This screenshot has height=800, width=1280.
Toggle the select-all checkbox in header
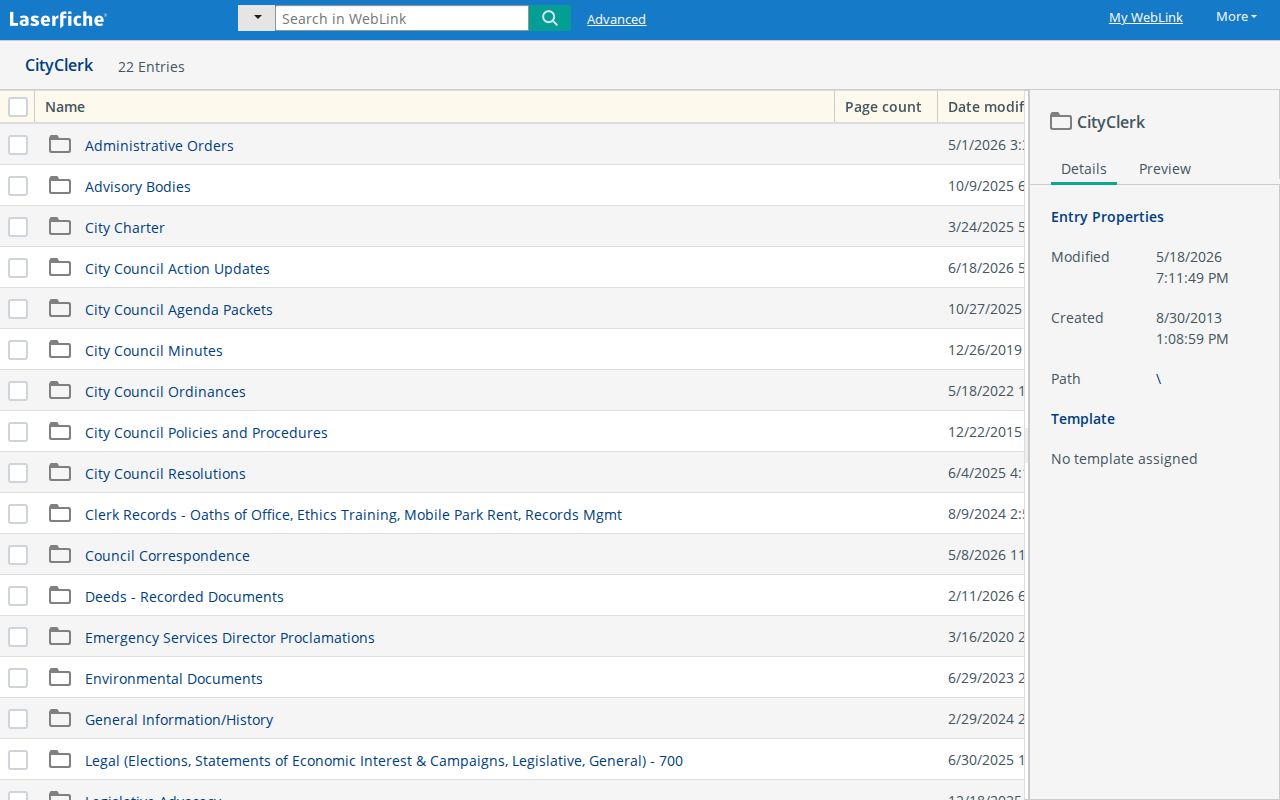point(18,106)
